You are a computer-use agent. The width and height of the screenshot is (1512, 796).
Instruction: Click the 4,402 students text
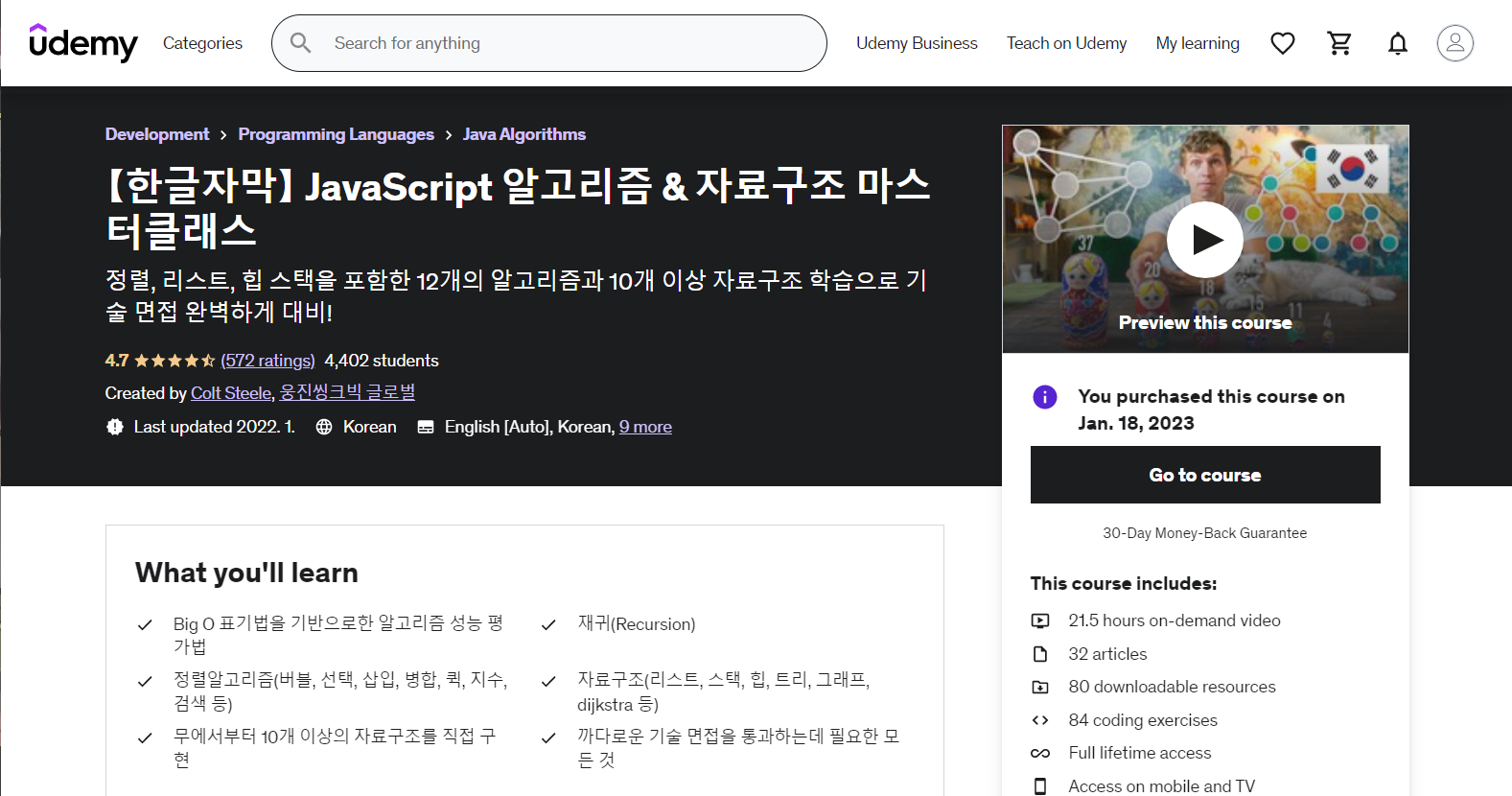click(x=382, y=361)
